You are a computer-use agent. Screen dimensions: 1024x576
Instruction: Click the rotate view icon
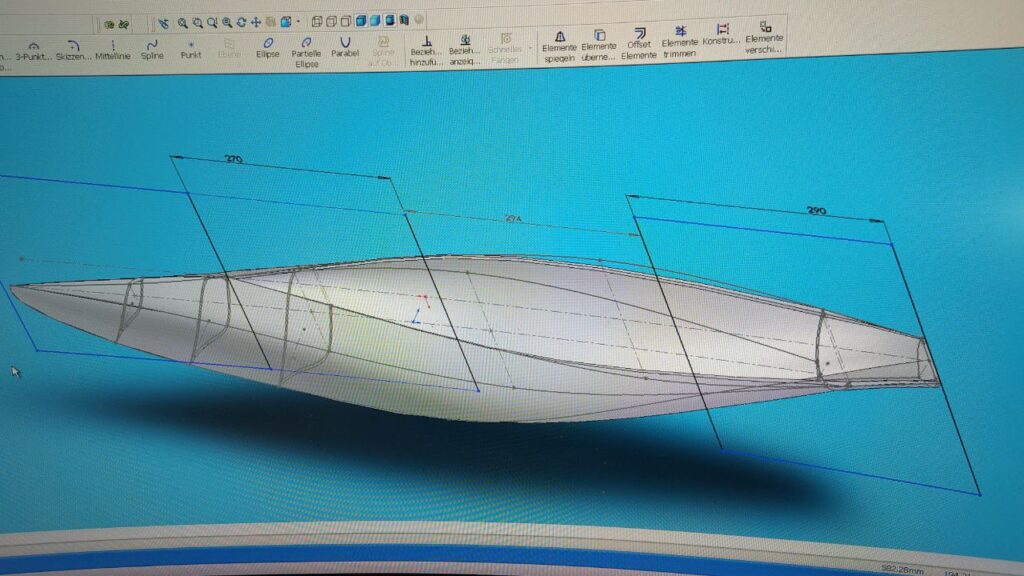[242, 22]
